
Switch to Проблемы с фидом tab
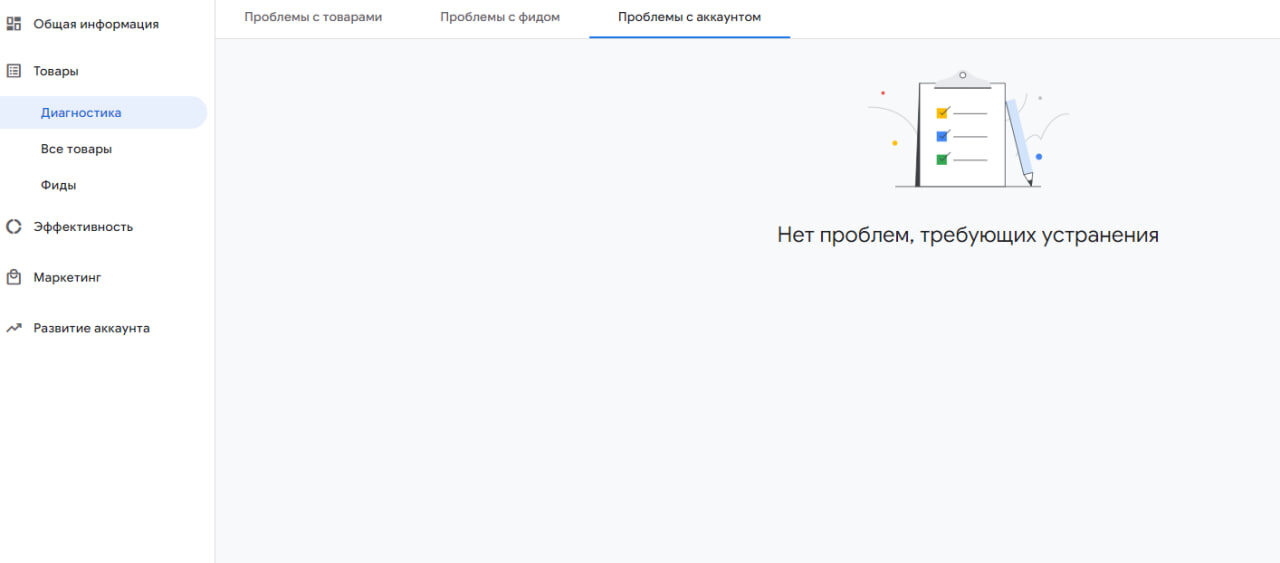(500, 17)
